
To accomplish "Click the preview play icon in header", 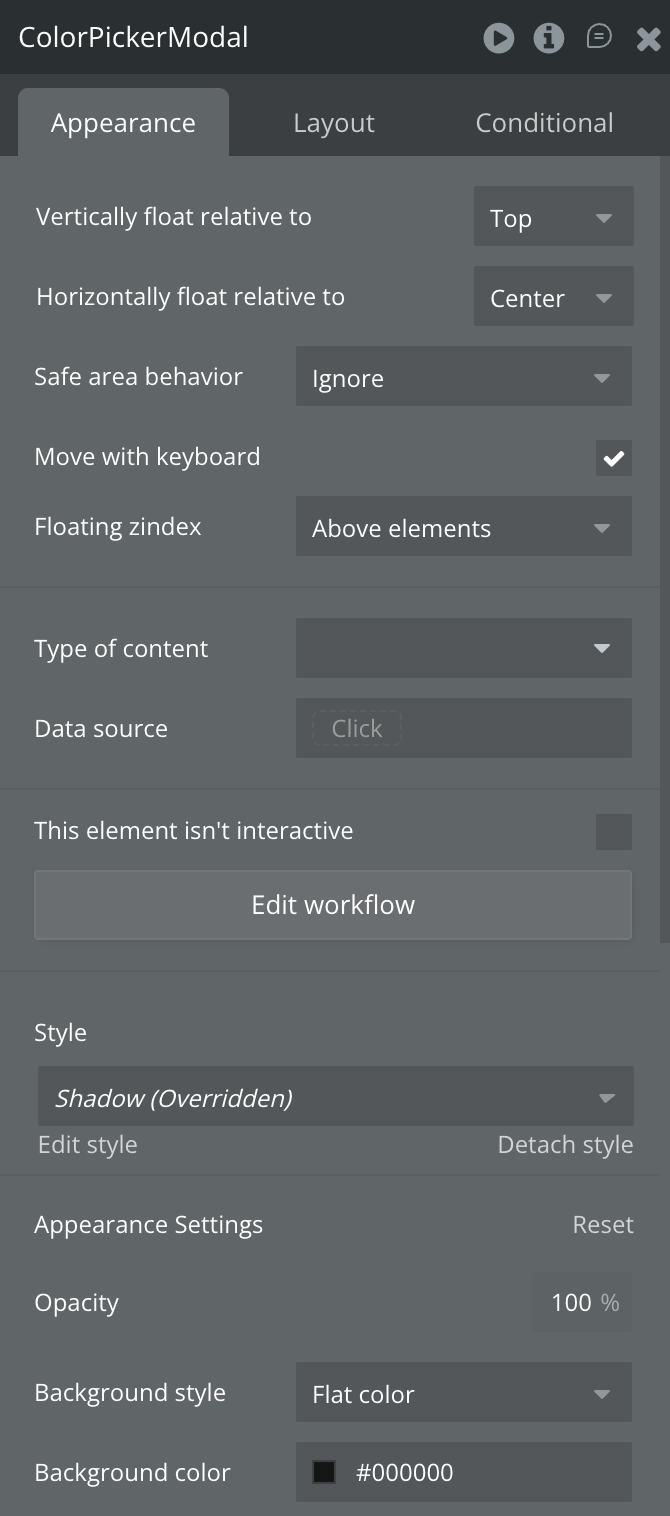I will pyautogui.click(x=498, y=38).
